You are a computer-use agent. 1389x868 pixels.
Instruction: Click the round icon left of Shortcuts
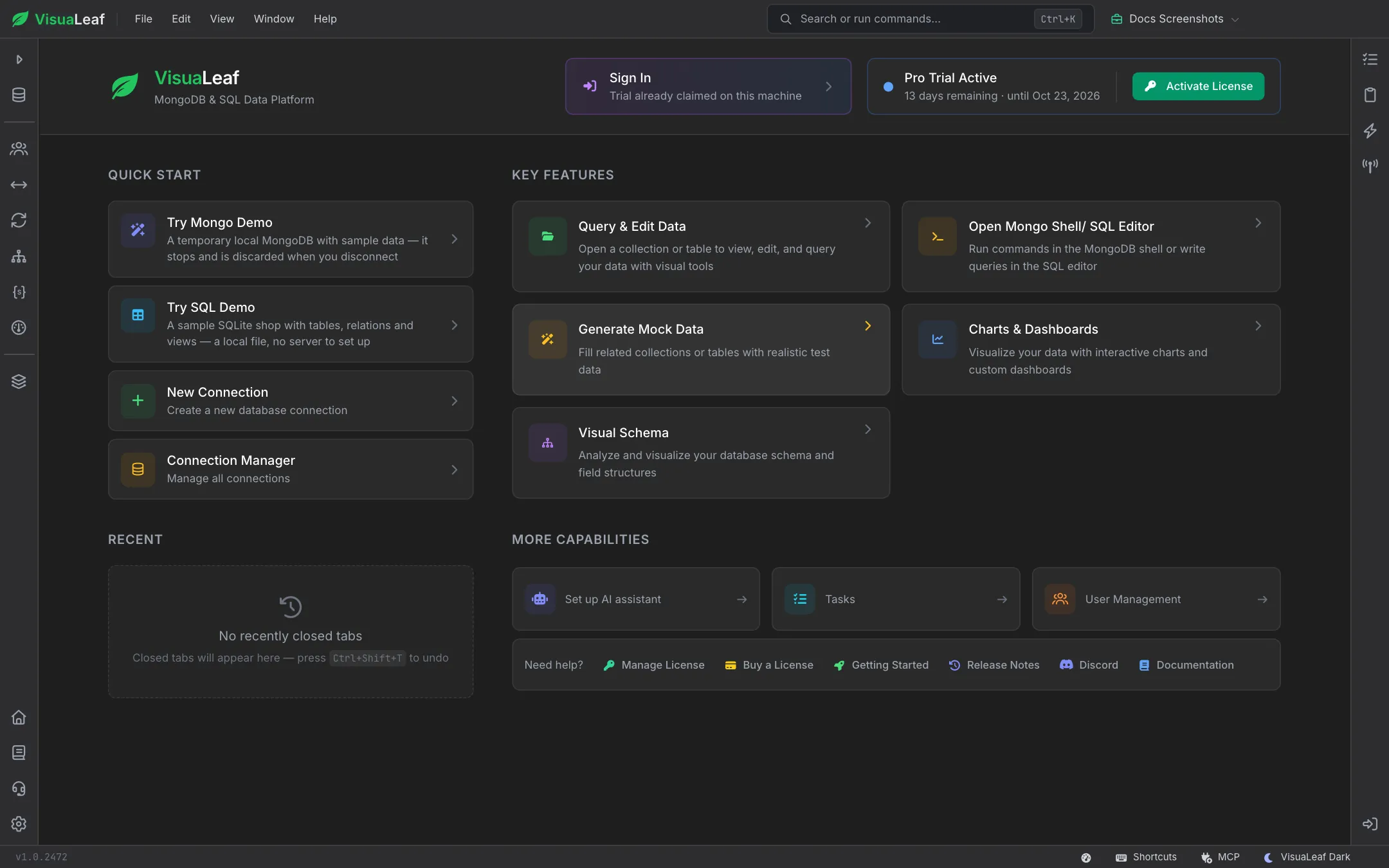click(1086, 858)
